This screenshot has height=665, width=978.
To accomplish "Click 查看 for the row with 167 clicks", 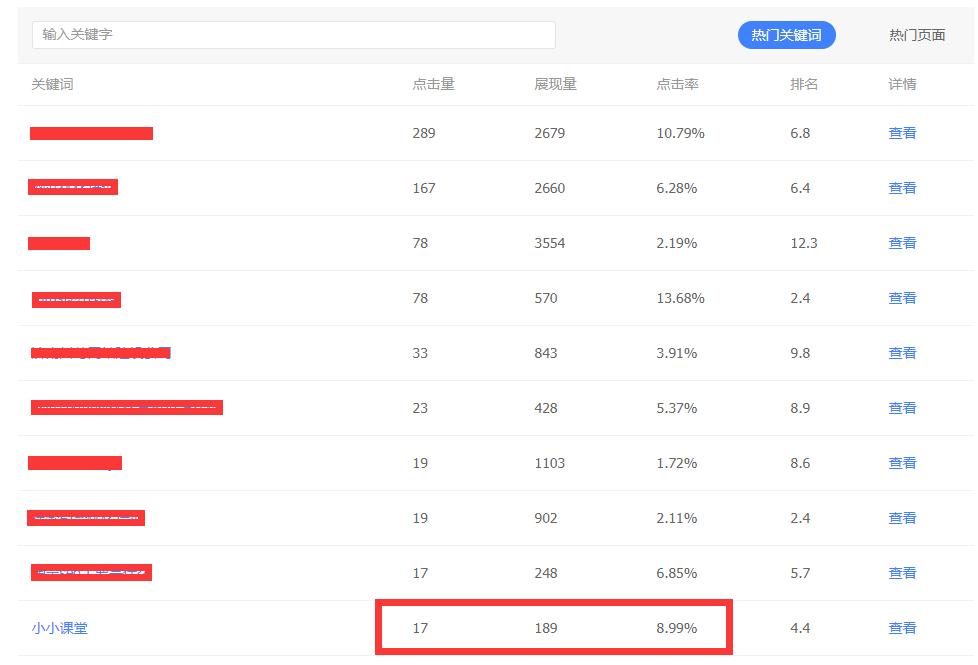I will coord(901,187).
